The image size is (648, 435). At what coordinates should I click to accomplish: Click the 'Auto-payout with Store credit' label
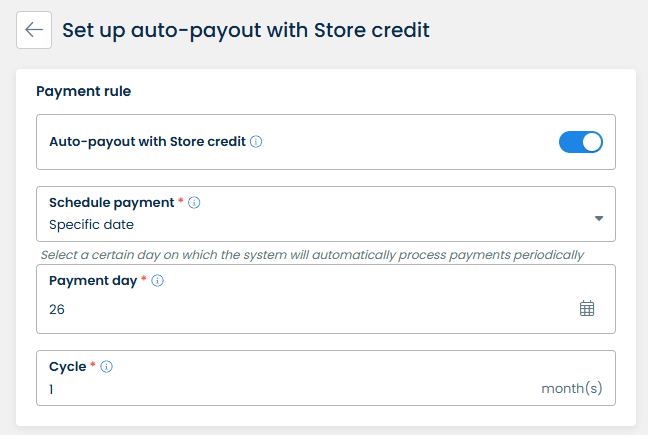click(147, 142)
